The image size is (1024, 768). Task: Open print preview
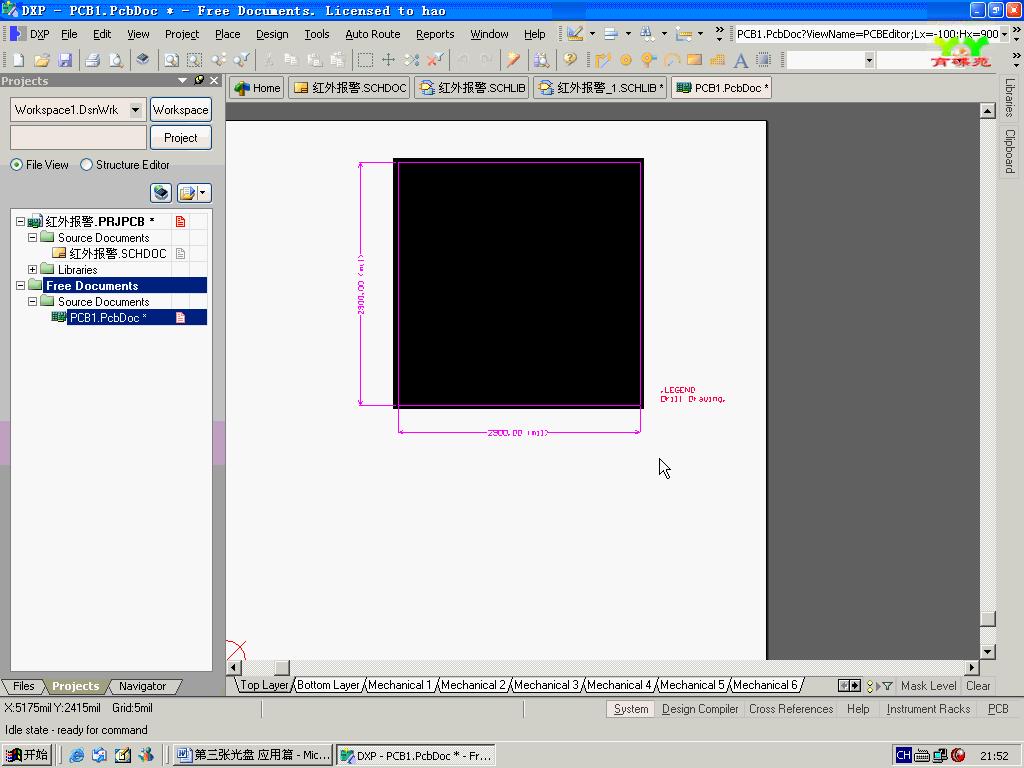[x=116, y=60]
